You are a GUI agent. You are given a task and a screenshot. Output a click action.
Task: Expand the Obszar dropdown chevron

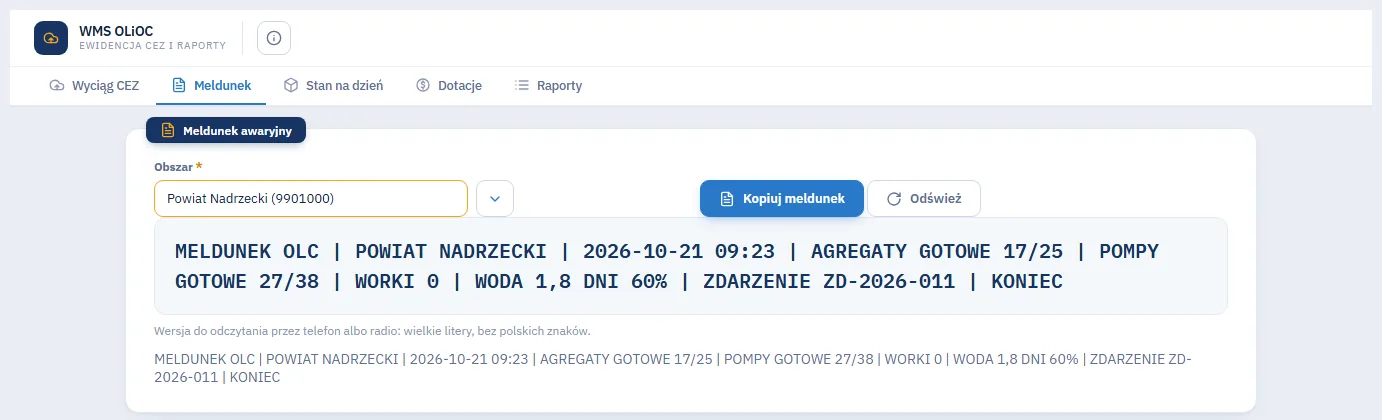(x=495, y=198)
